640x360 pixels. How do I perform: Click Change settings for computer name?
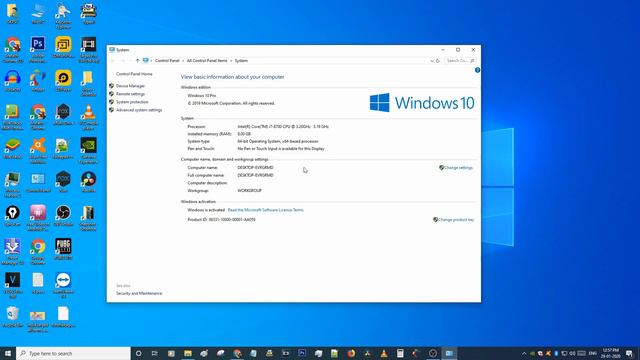tap(458, 168)
